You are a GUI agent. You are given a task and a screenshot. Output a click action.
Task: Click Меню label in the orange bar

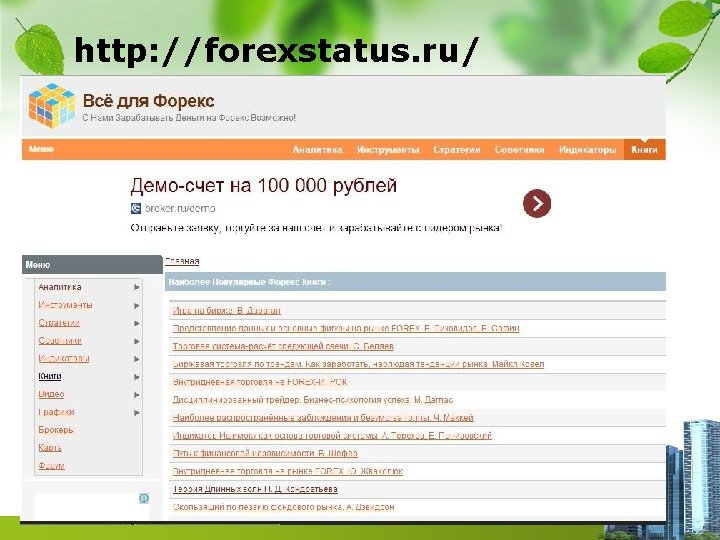(x=41, y=149)
